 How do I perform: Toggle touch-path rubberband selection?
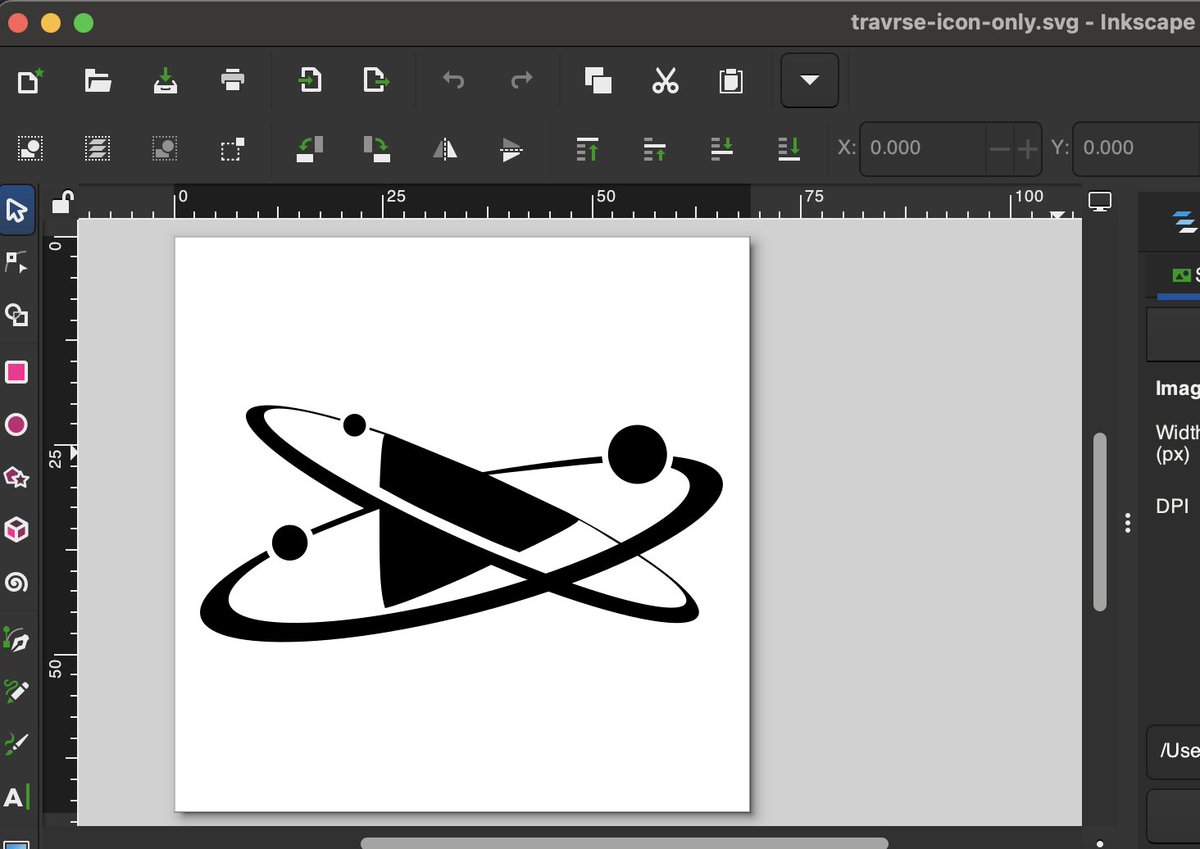[232, 149]
